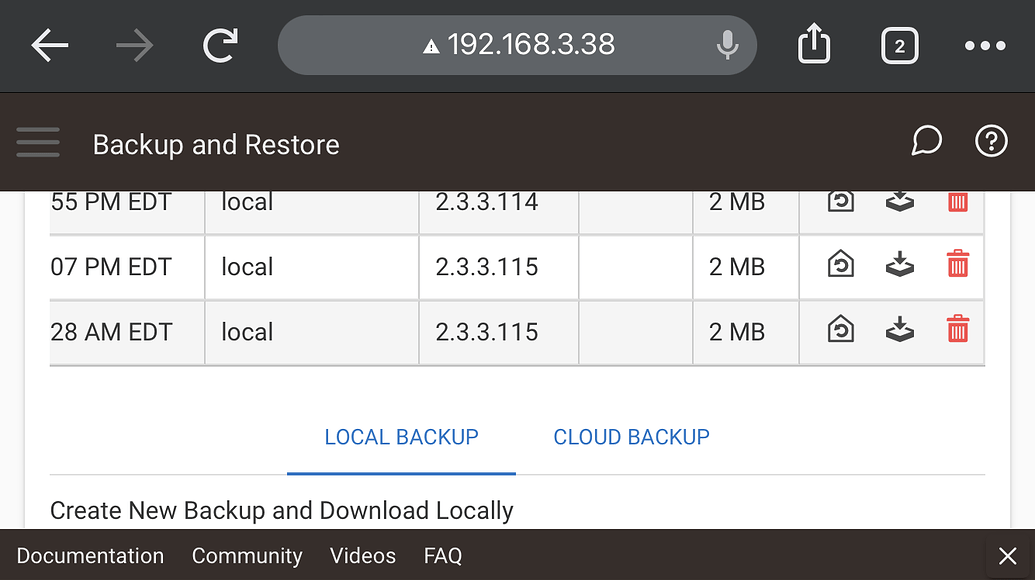Open the Videos link in footer
This screenshot has width=1035, height=580.
363,556
